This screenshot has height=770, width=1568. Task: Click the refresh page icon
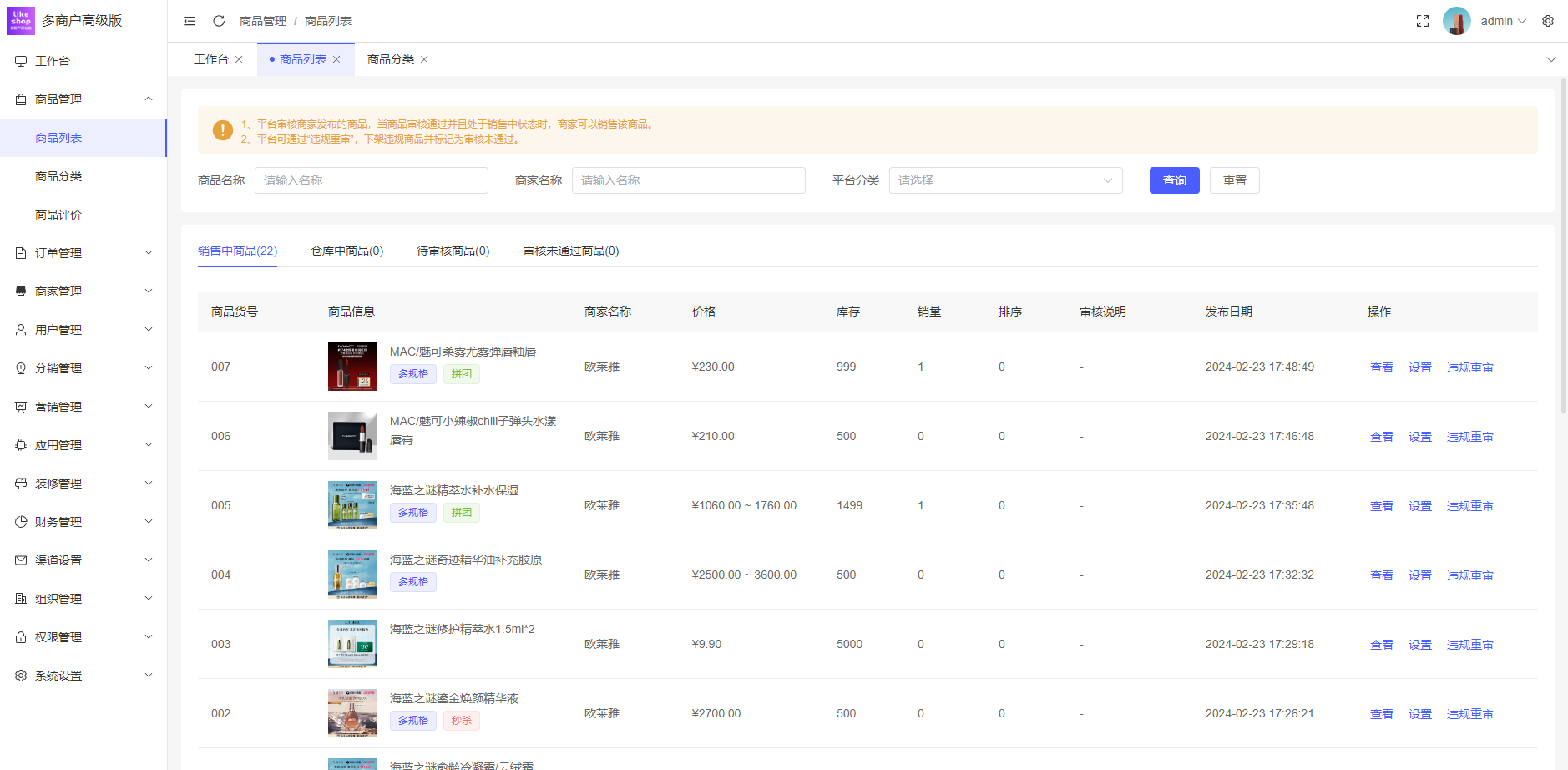(219, 21)
